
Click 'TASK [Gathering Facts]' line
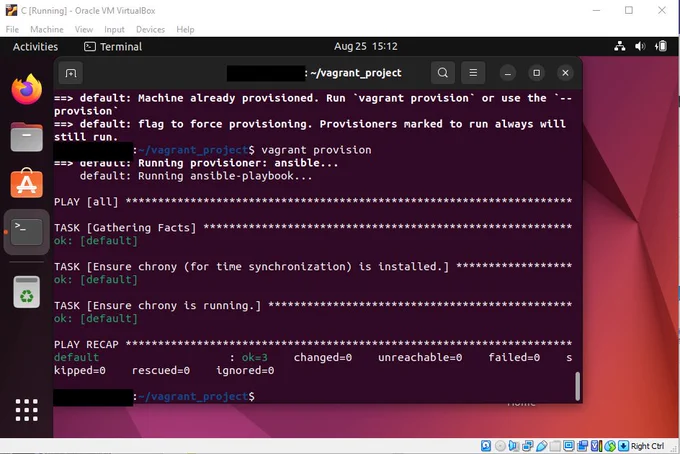coord(313,228)
